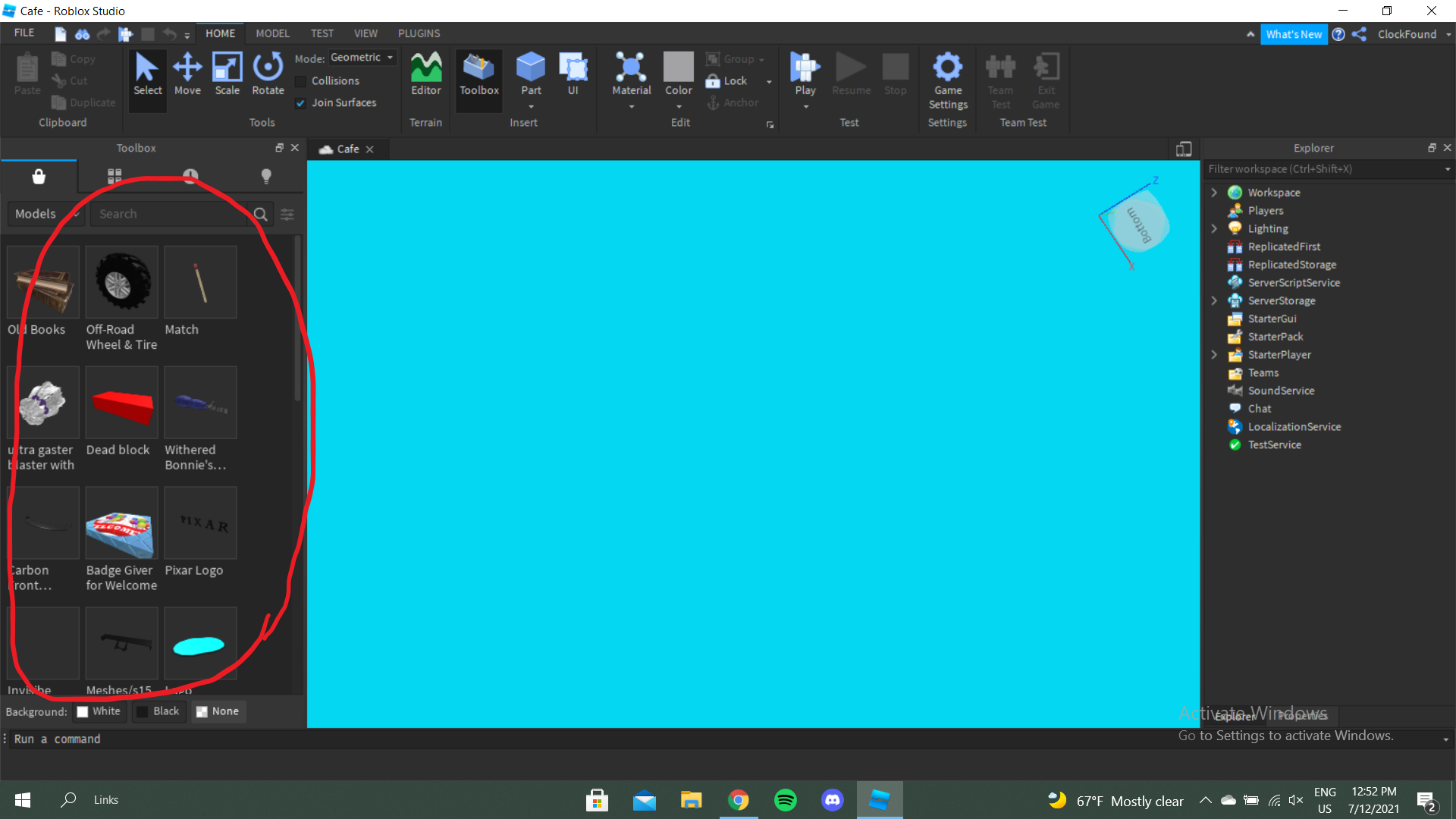Viewport: 1456px width, 819px height.
Task: Click the What's New button
Action: [x=1293, y=34]
